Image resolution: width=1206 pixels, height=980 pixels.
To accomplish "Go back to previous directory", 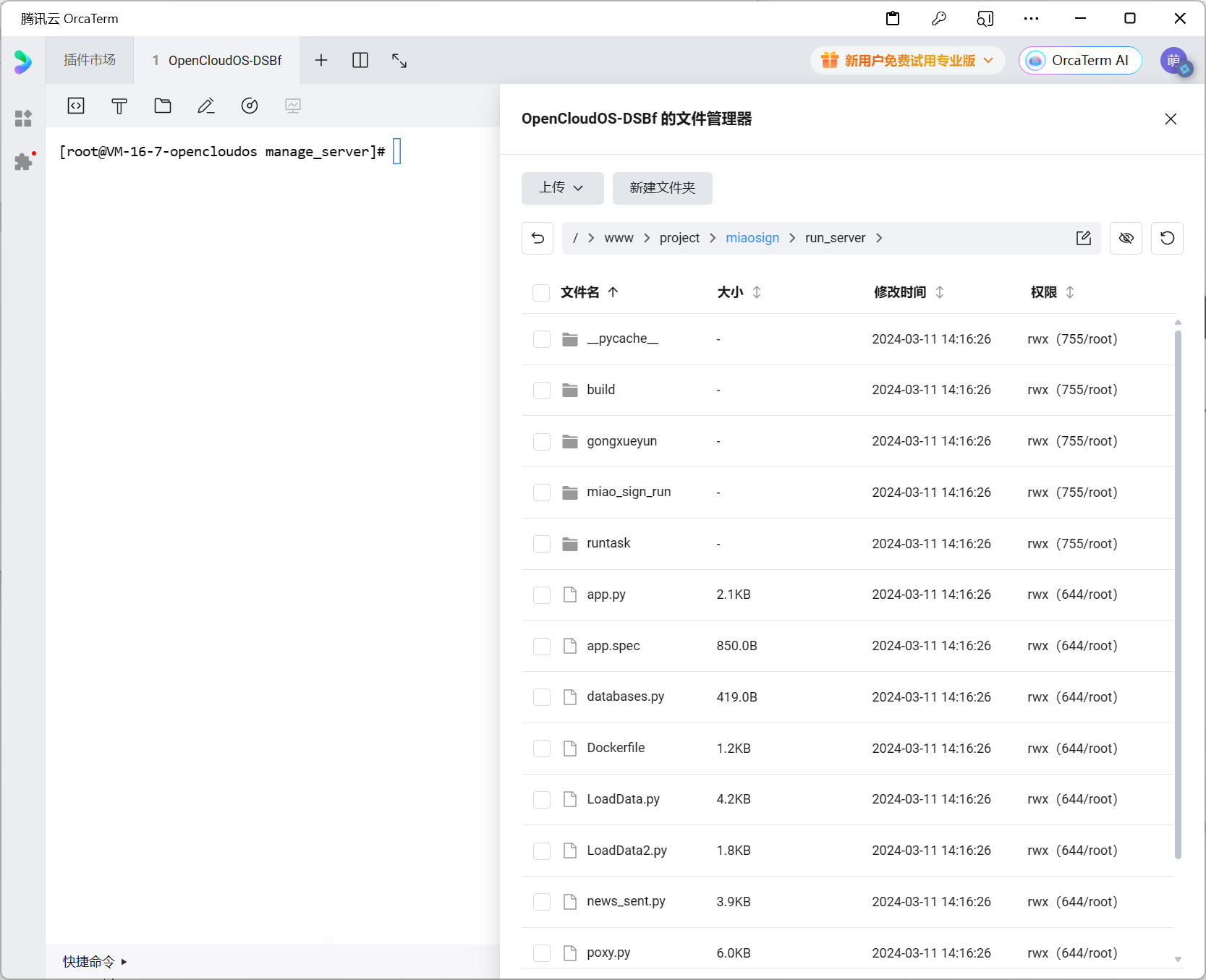I will point(538,238).
